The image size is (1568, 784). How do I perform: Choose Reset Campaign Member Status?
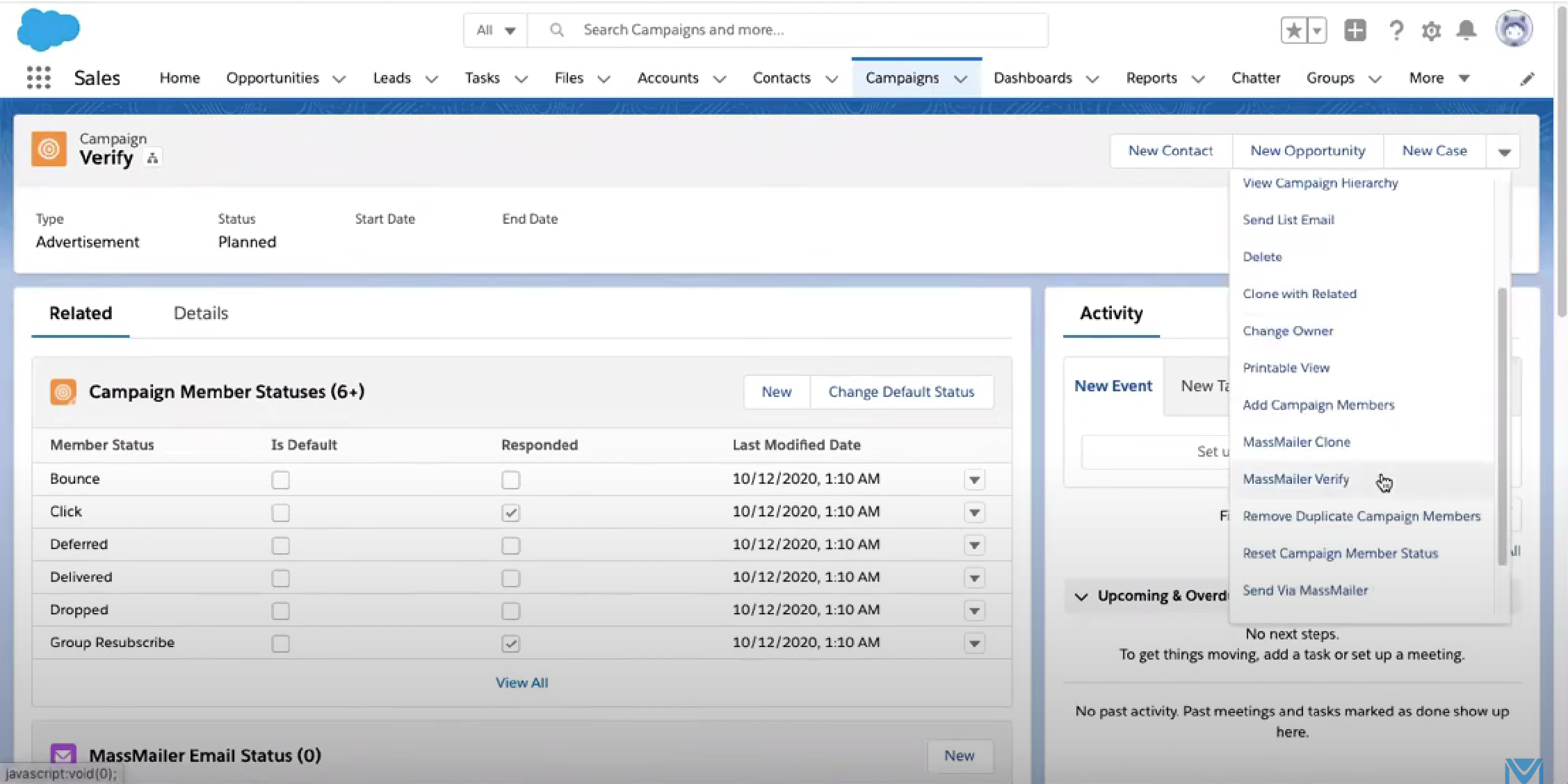pyautogui.click(x=1340, y=553)
